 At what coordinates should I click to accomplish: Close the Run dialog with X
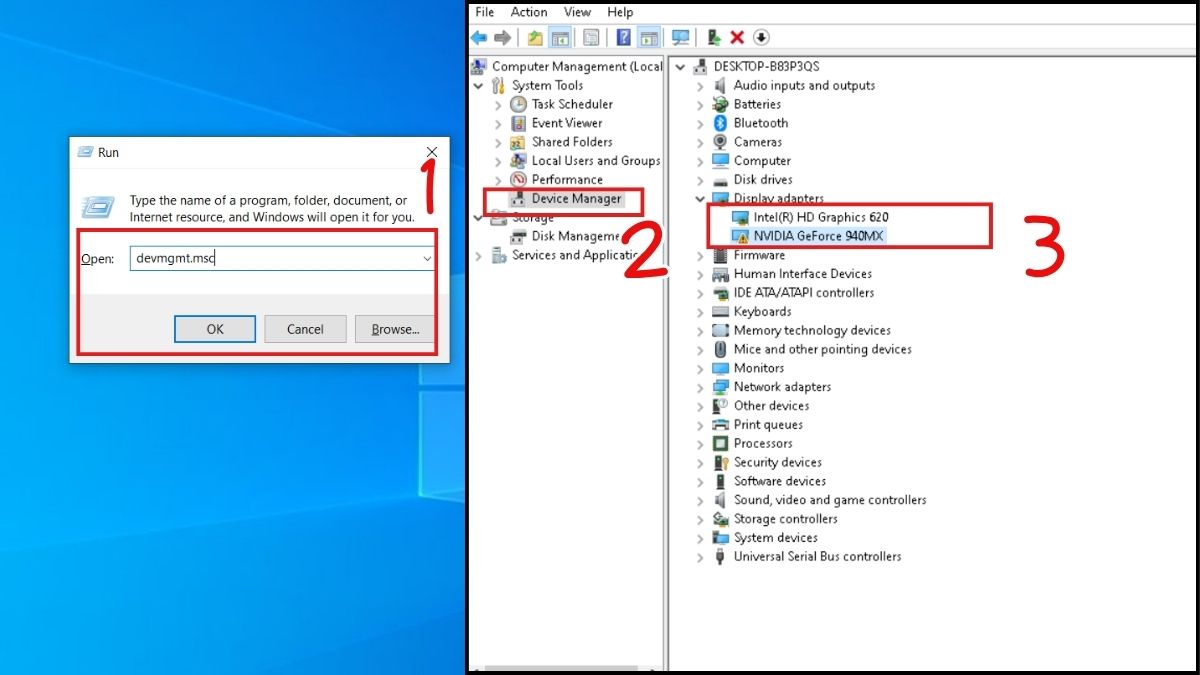[432, 152]
